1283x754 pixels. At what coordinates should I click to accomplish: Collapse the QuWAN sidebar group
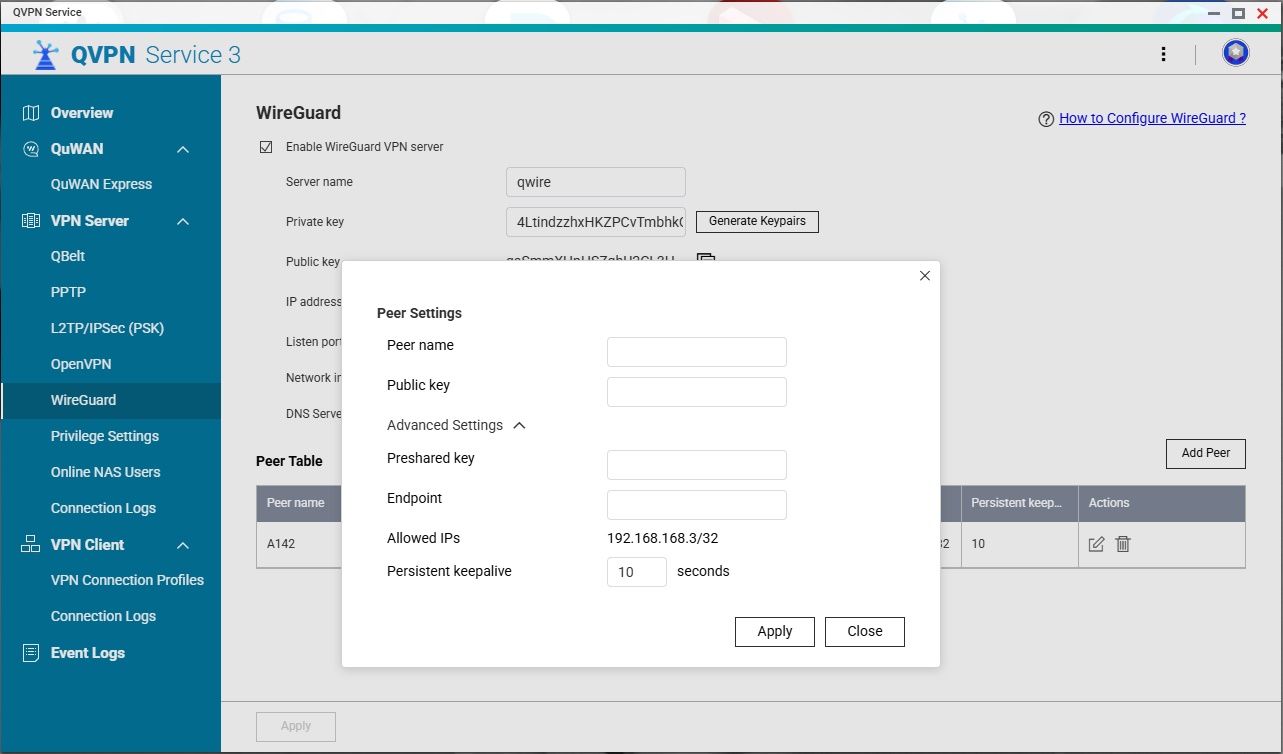(183, 149)
